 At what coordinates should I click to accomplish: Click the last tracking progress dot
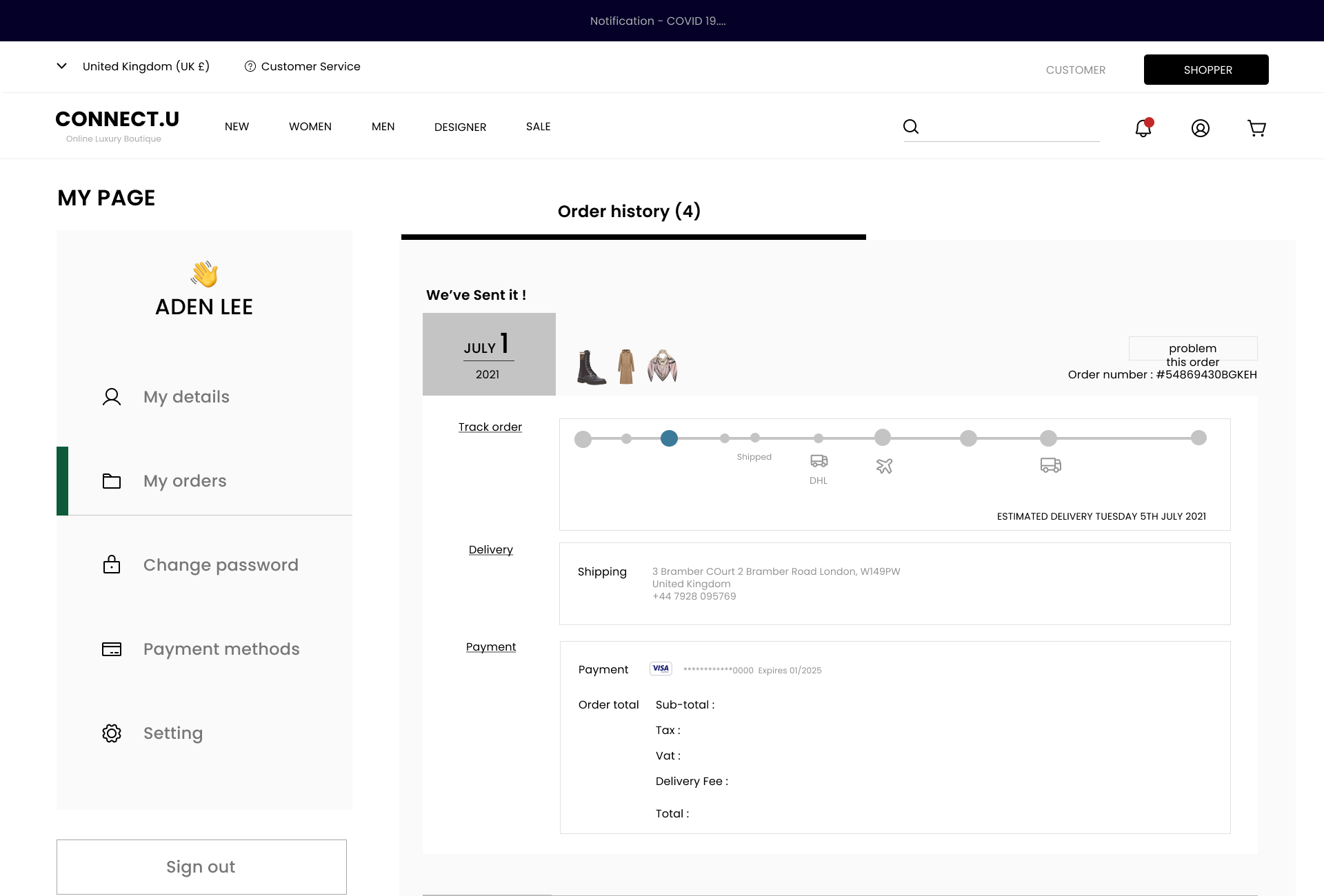[1198, 438]
